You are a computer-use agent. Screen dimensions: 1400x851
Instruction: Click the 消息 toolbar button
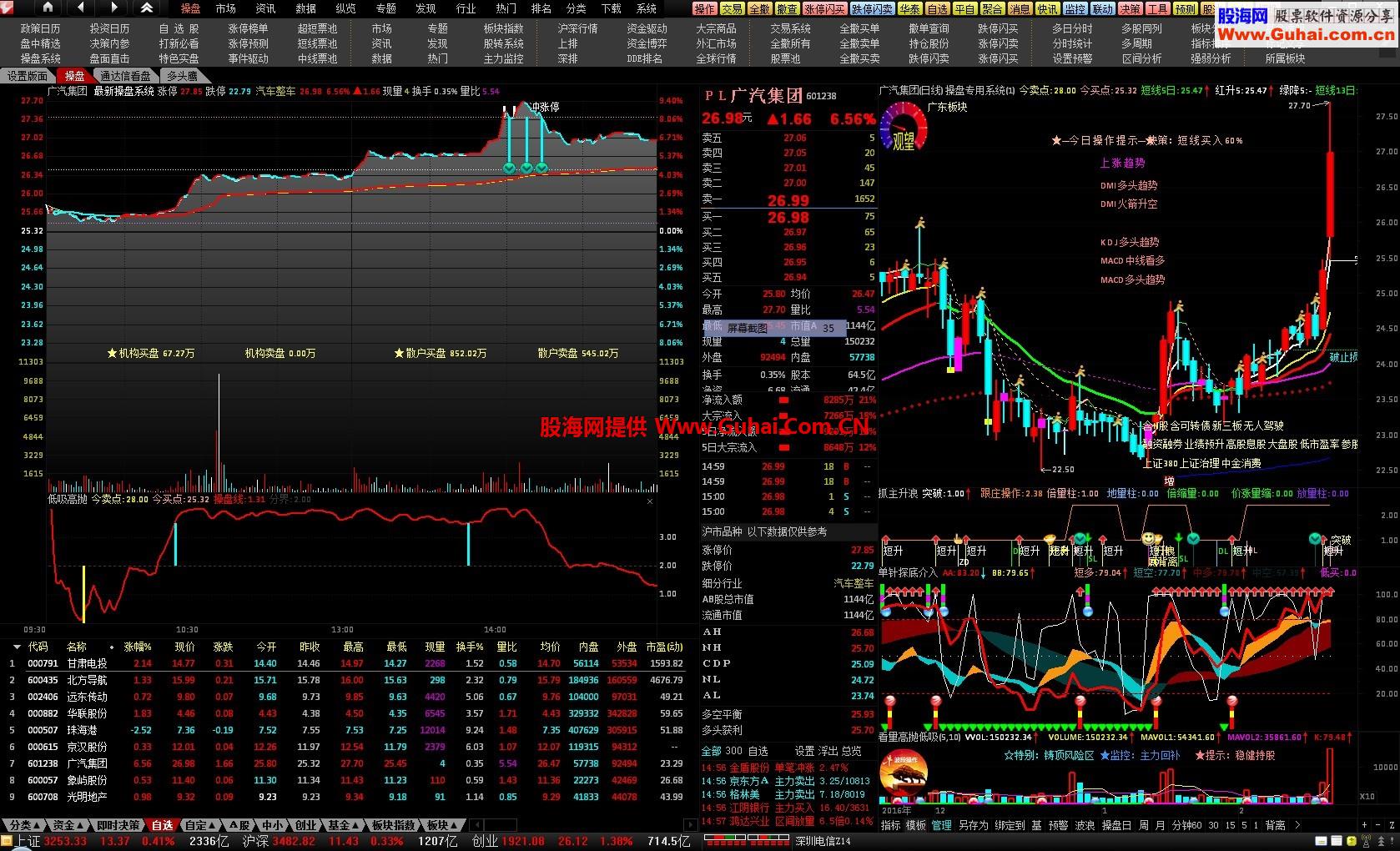coord(1020,8)
